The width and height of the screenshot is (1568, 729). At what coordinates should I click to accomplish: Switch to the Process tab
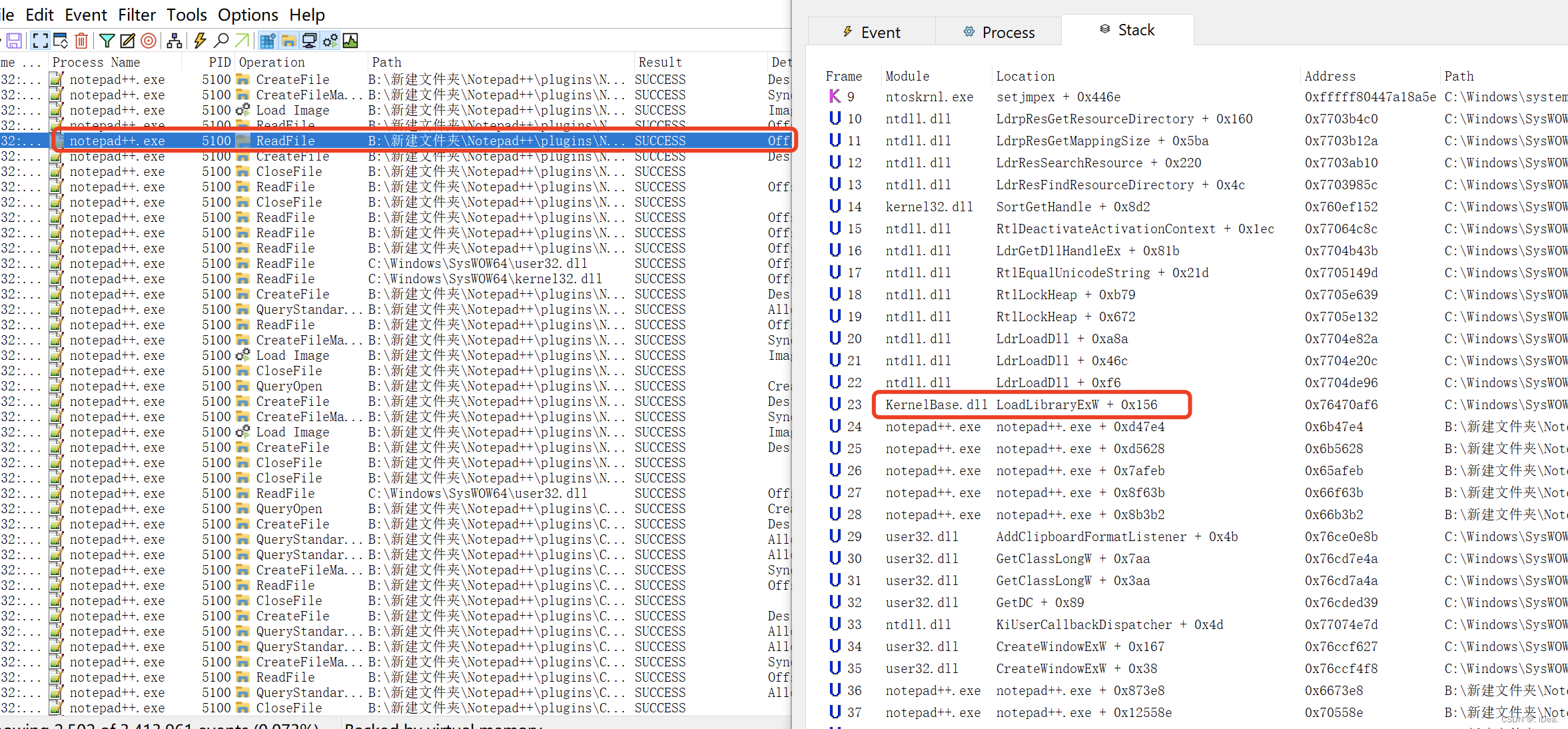998,32
